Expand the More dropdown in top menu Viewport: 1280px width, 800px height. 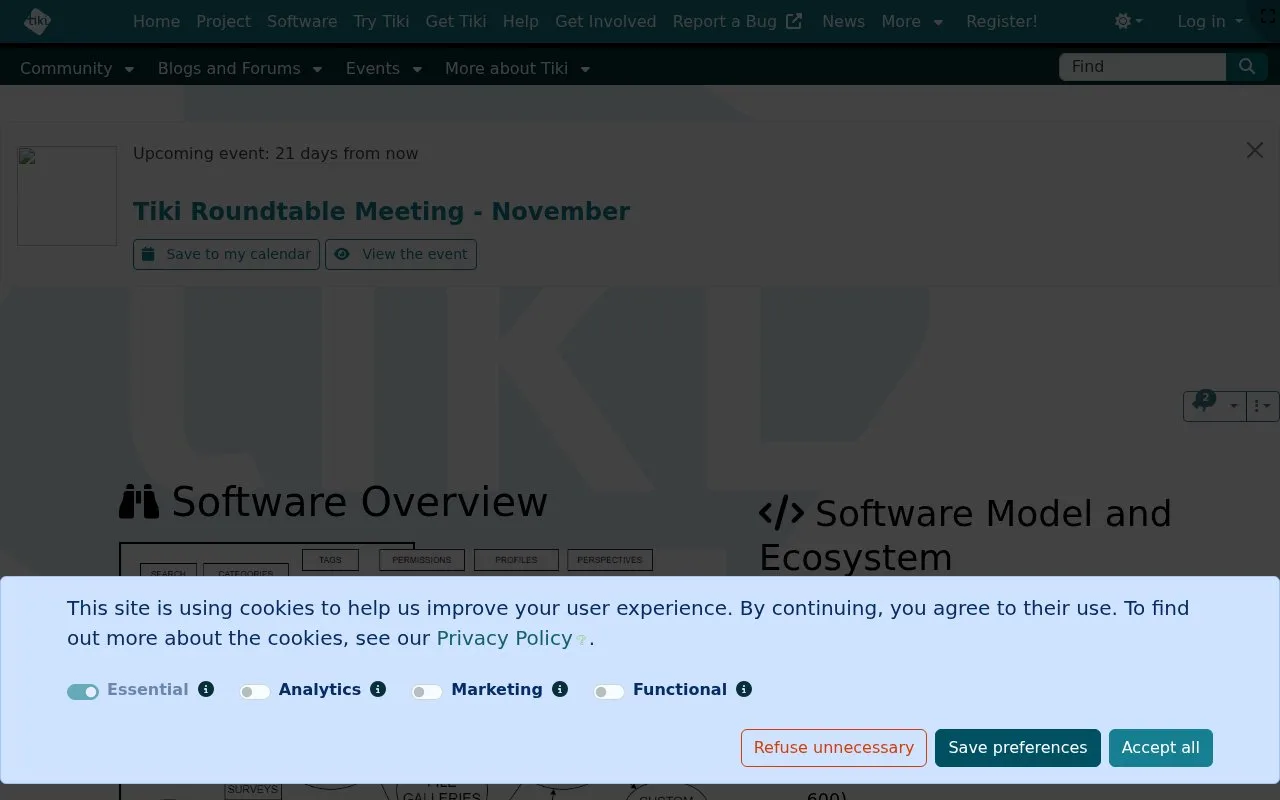click(x=912, y=21)
